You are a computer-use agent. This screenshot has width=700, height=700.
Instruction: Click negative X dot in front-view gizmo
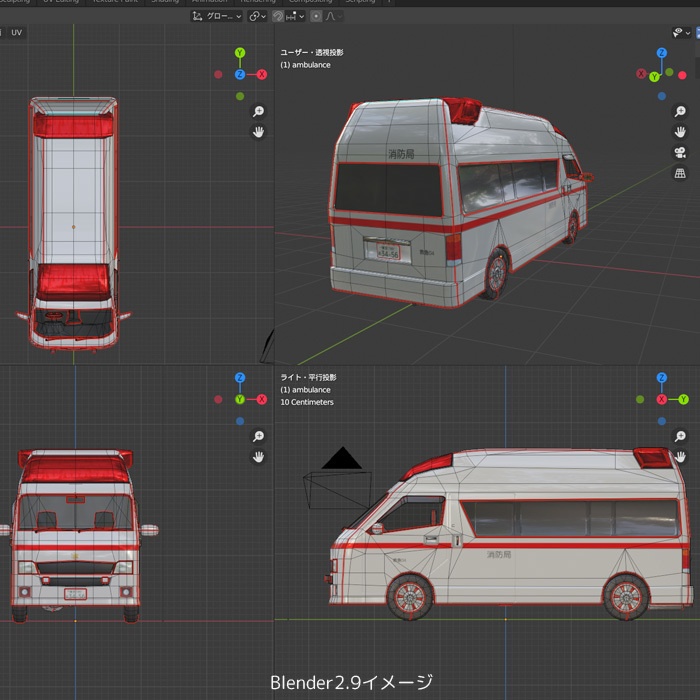[218, 400]
